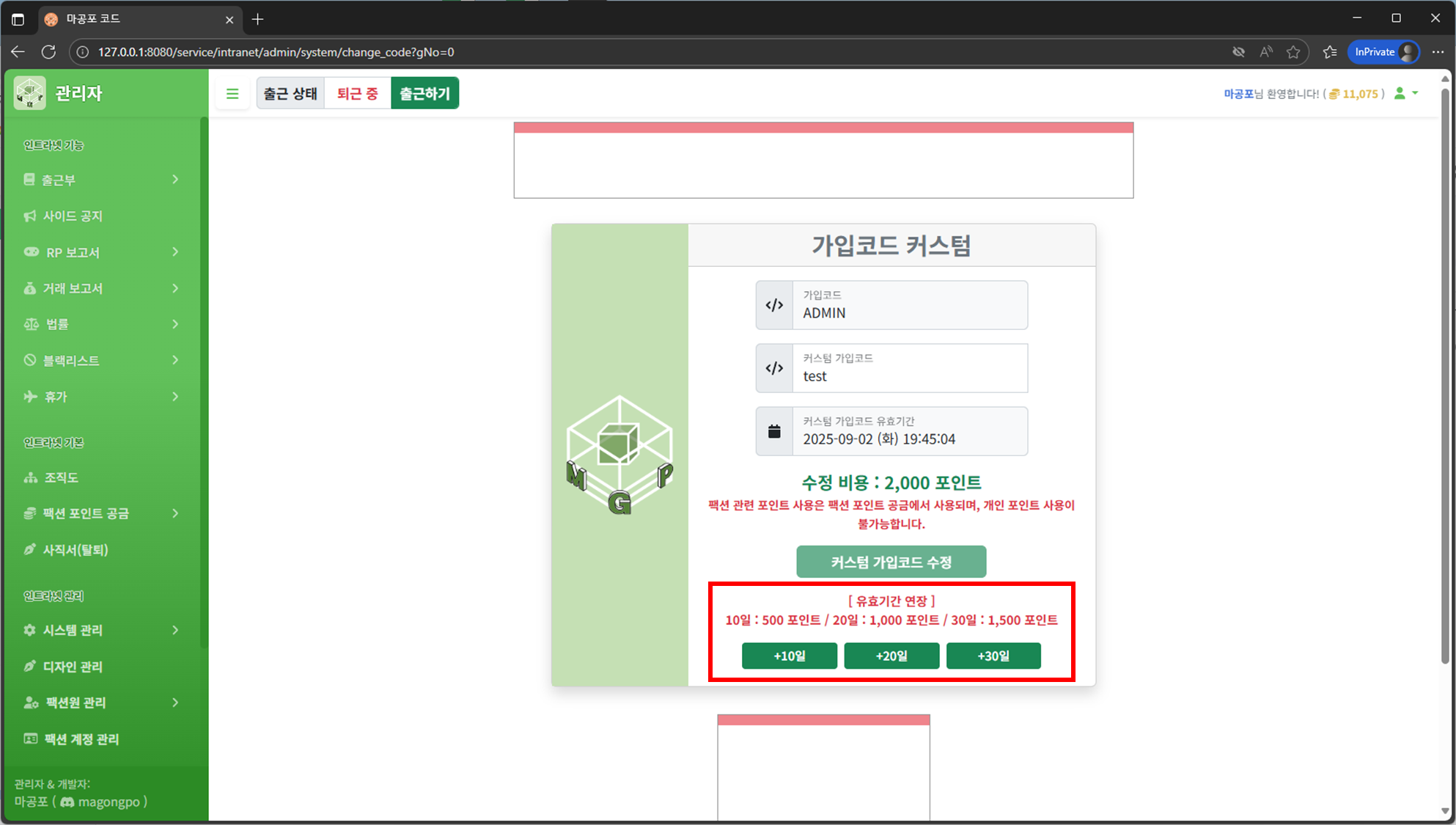Click the hamburger menu toggle icon
Image resolution: width=1456 pixels, height=825 pixels.
pos(232,94)
